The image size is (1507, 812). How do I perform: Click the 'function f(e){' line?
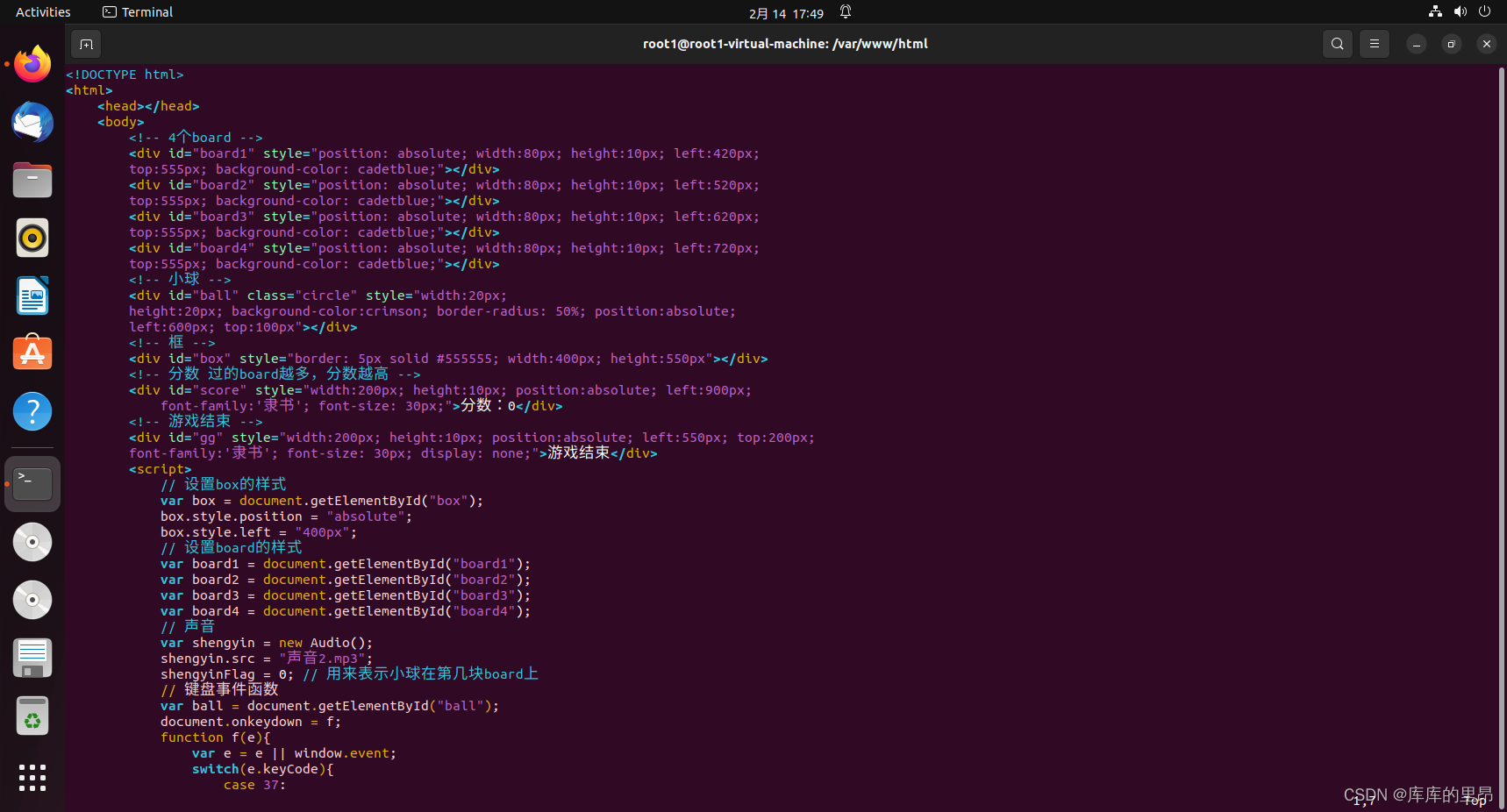pos(216,737)
